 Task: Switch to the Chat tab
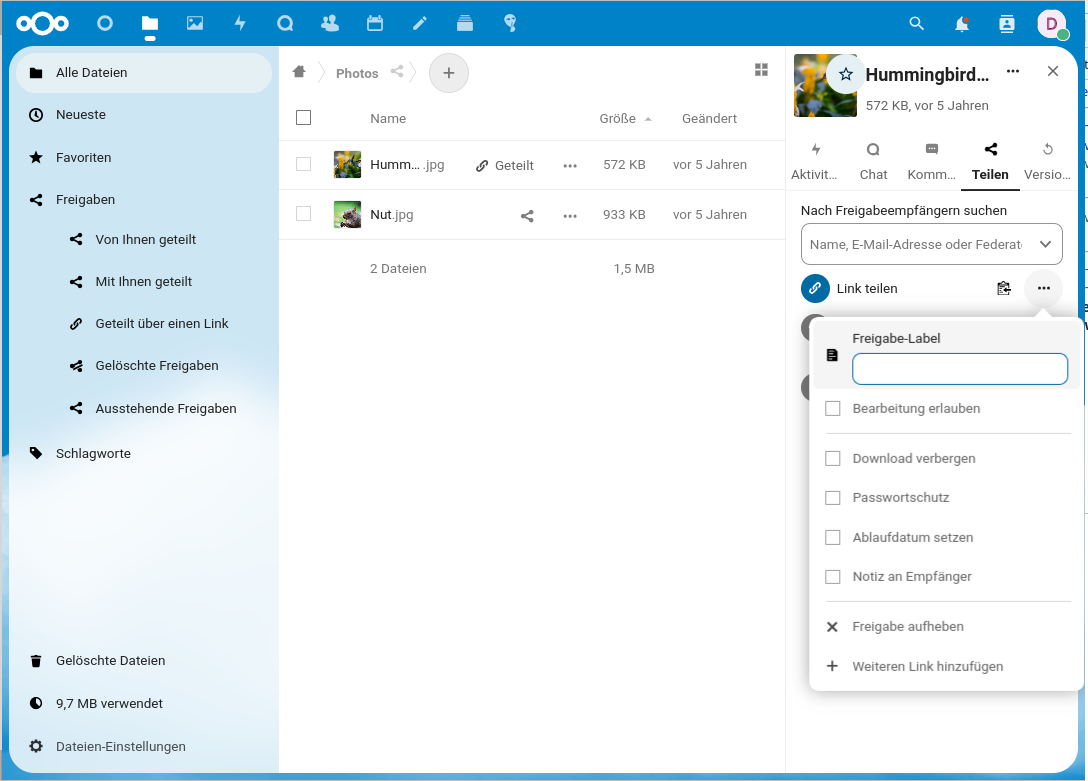point(873,160)
